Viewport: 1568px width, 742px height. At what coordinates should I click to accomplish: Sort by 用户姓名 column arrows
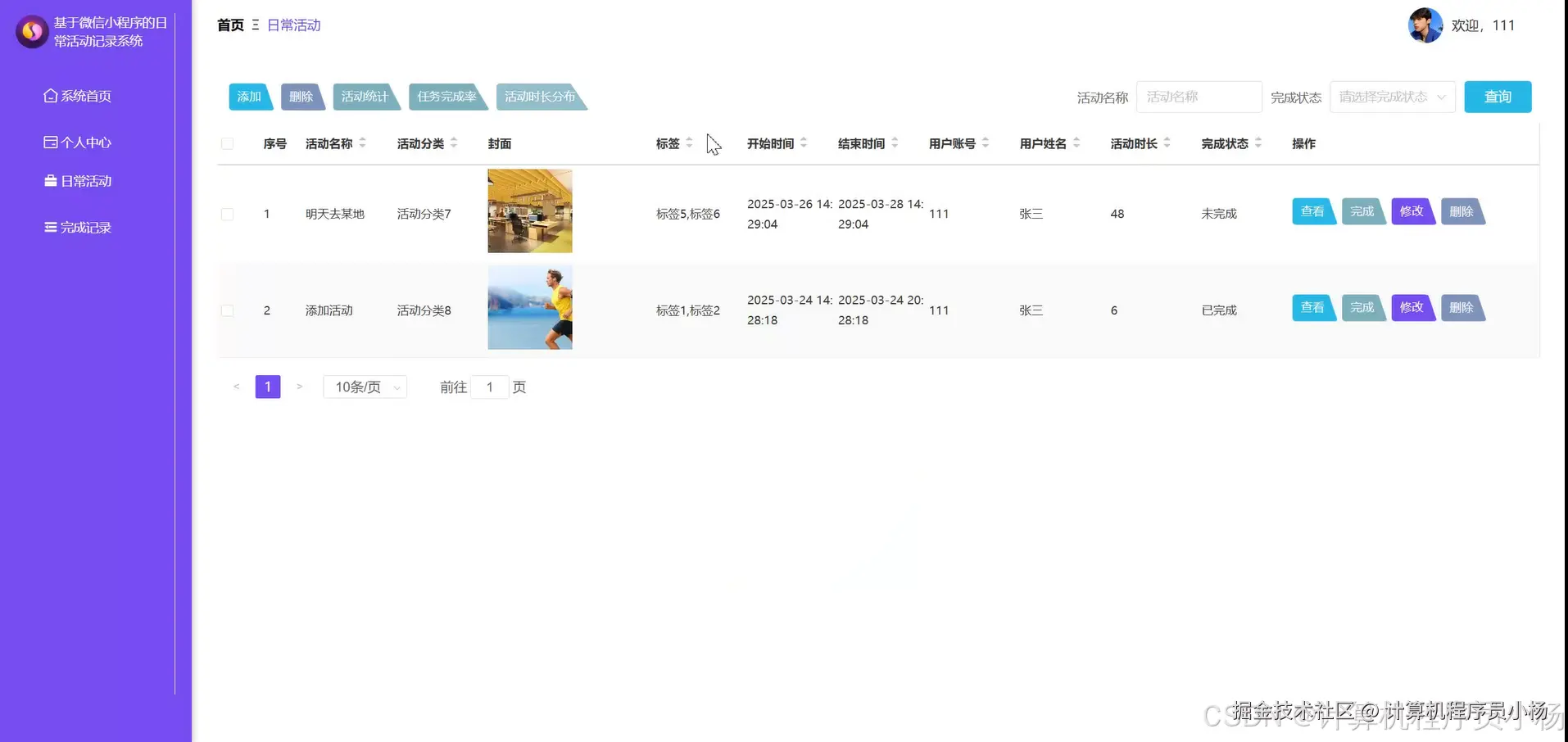pyautogui.click(x=1076, y=143)
